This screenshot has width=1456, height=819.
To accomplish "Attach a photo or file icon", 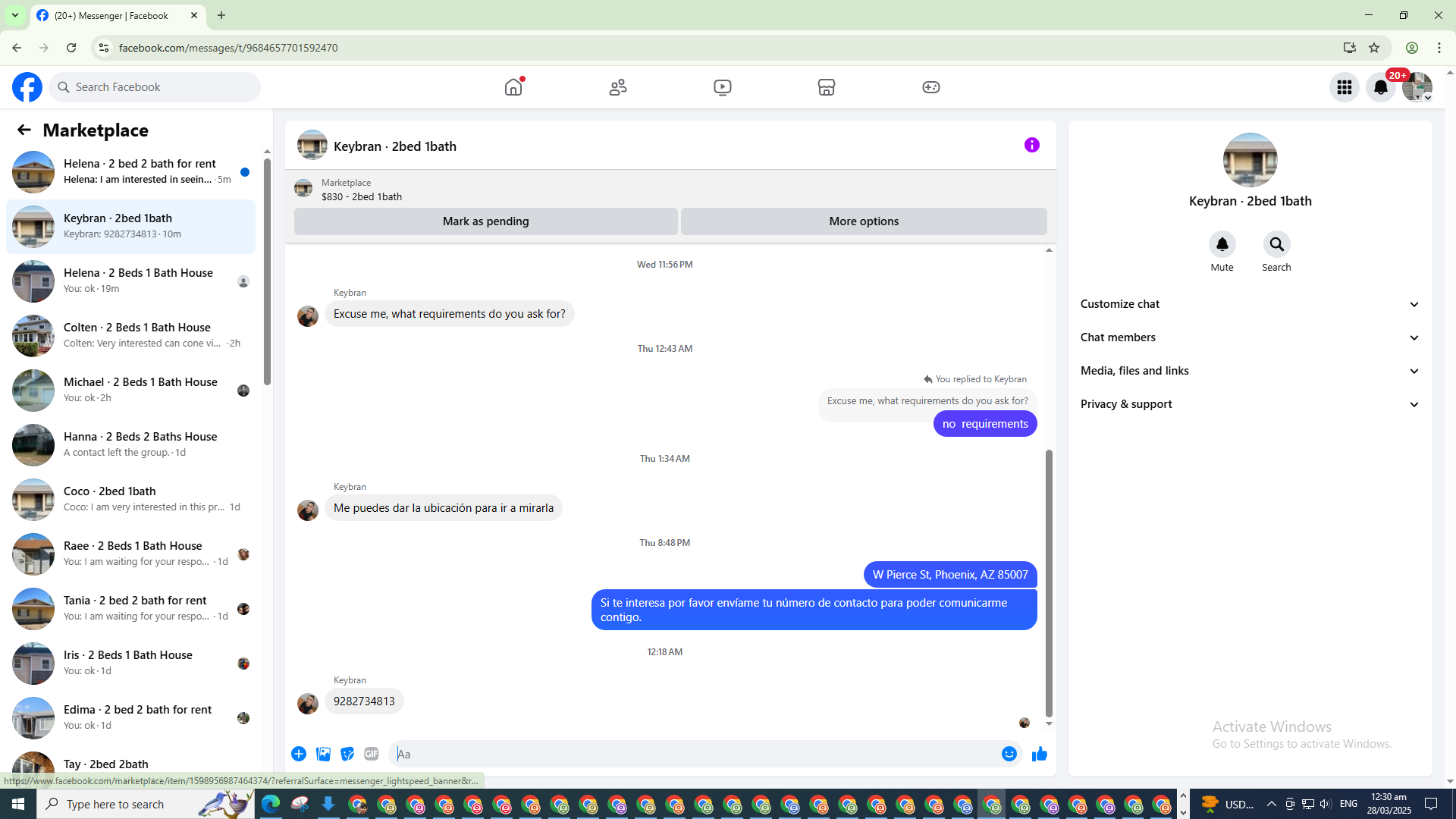I will pyautogui.click(x=323, y=754).
